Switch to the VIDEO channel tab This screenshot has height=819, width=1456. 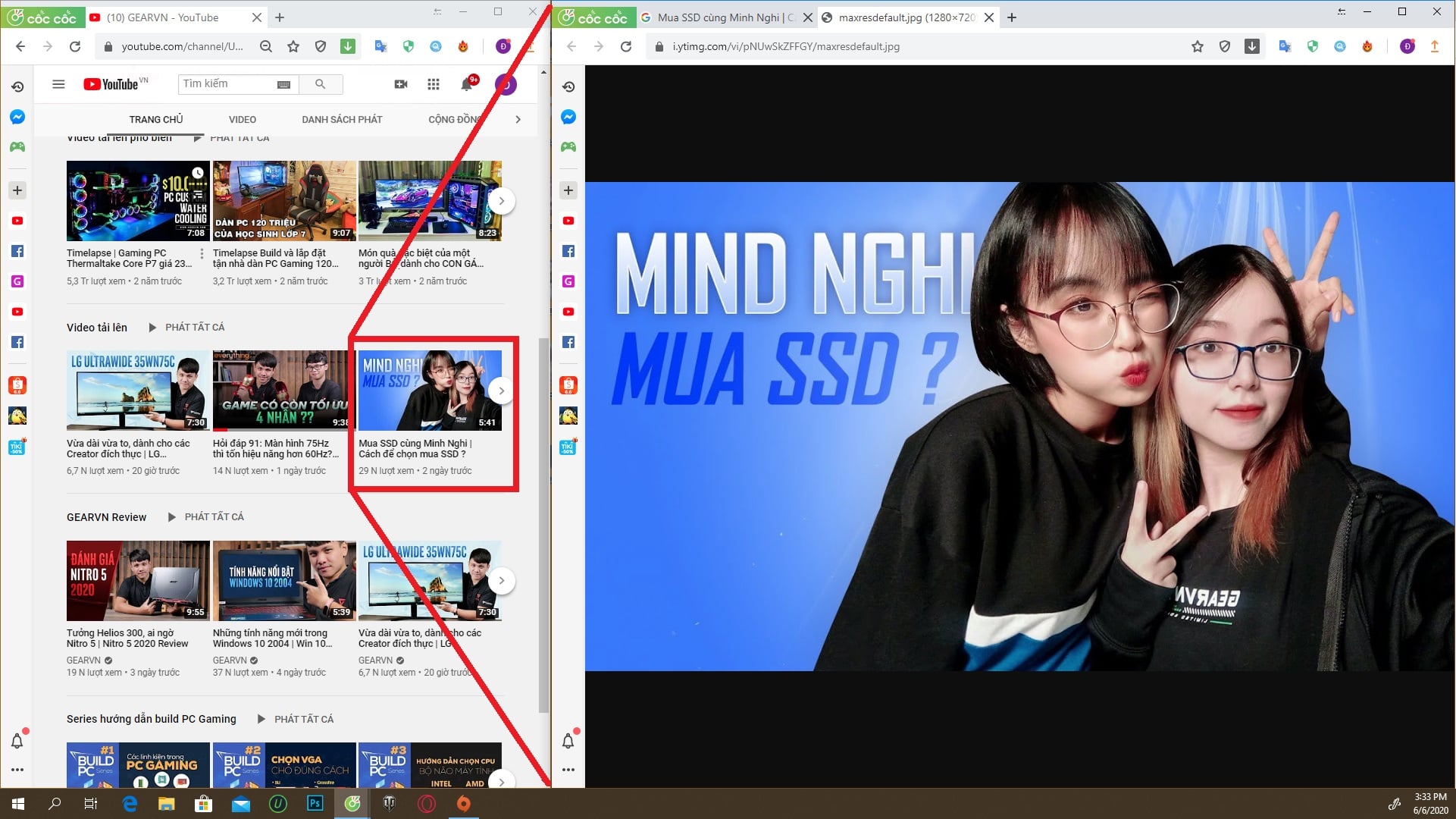(x=243, y=119)
